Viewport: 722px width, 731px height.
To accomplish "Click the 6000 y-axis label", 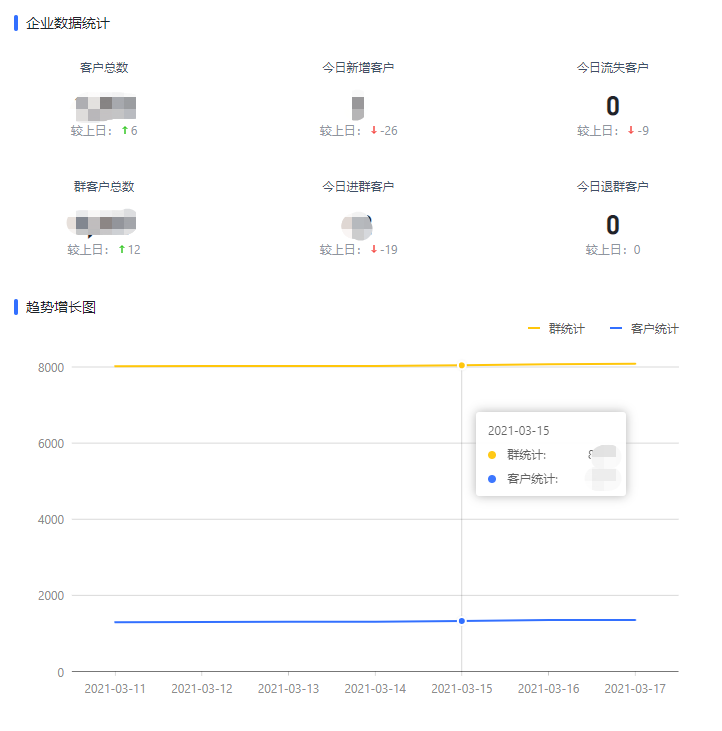I will click(51, 444).
